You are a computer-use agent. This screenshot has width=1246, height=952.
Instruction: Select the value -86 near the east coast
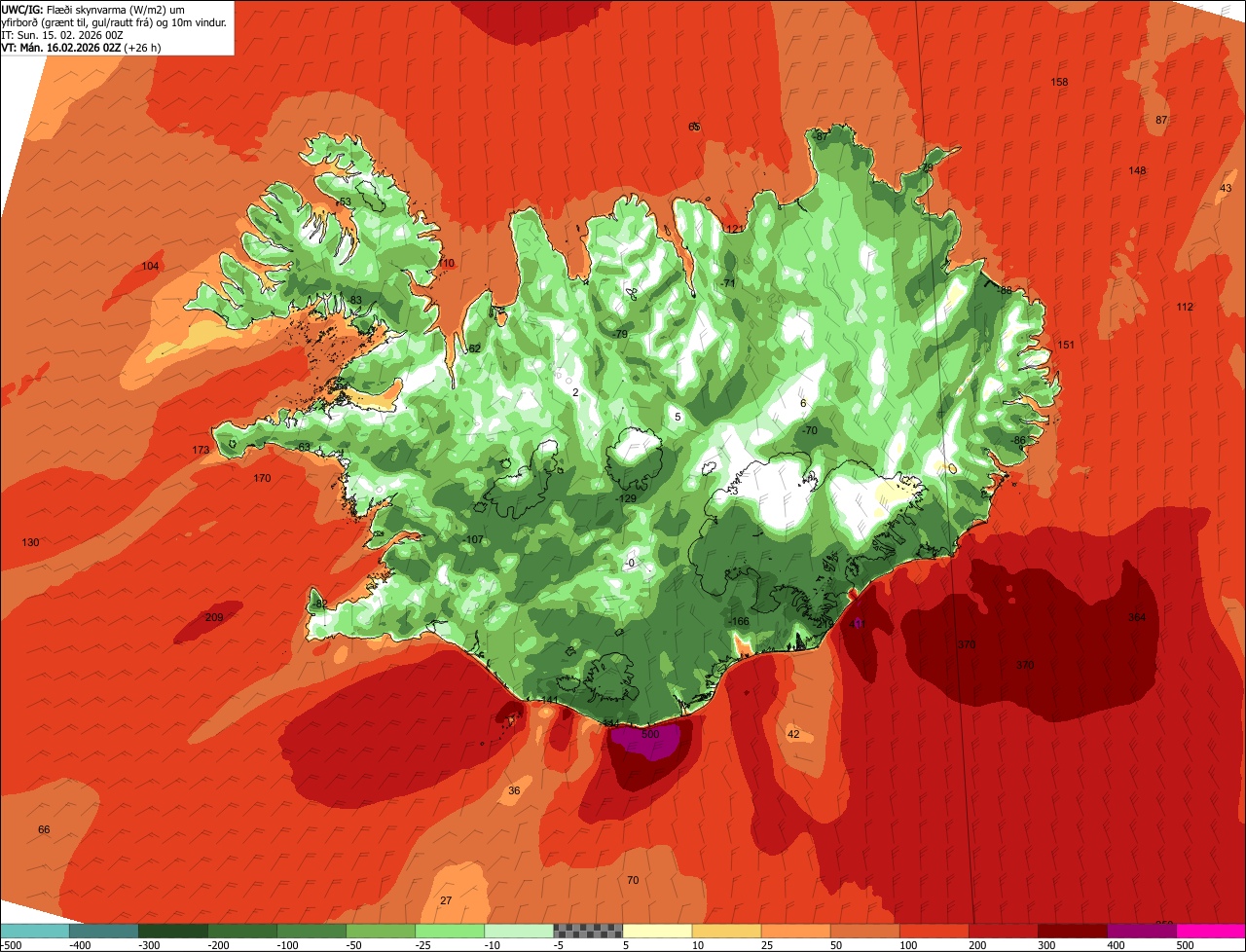(1018, 440)
